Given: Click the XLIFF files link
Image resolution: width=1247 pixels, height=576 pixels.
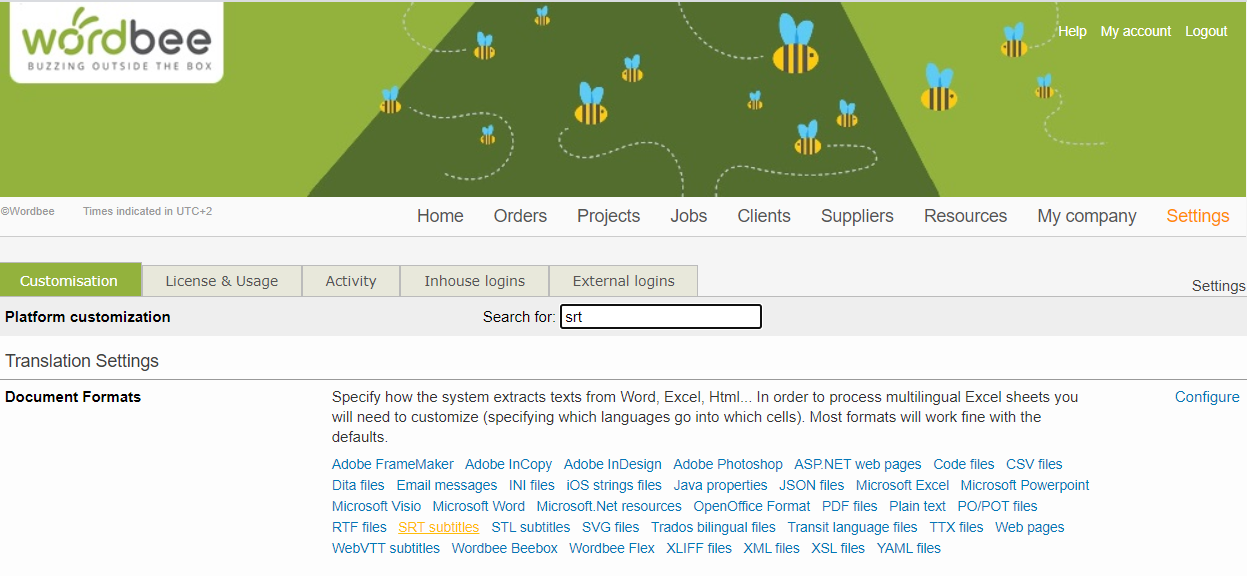Looking at the screenshot, I should click(698, 548).
